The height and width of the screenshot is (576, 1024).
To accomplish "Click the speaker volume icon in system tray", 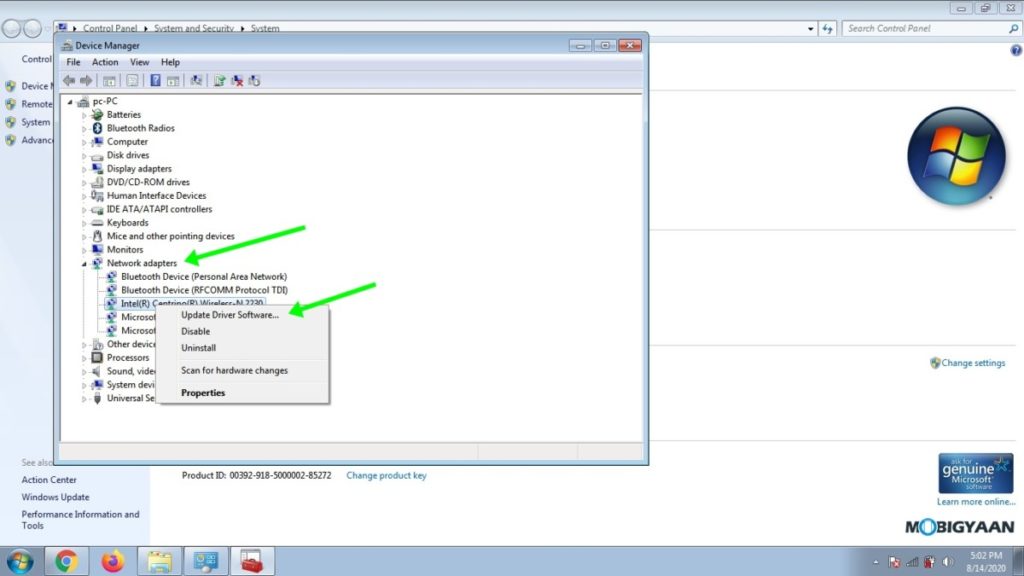I will click(947, 561).
